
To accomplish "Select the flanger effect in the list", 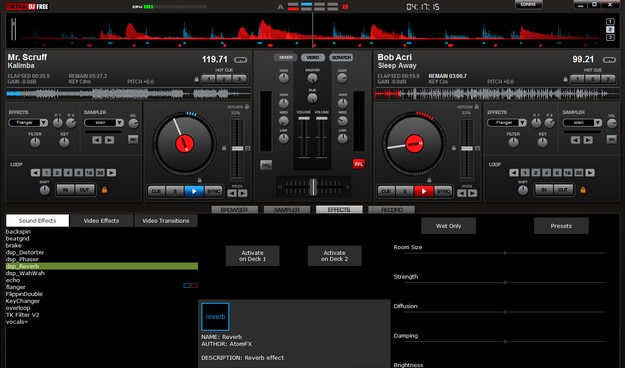I will point(16,287).
